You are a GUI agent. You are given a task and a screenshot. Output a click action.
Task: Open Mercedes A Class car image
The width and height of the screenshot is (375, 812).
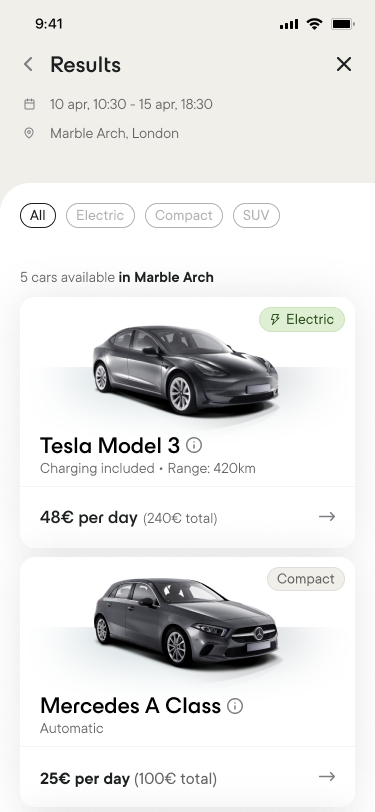185,622
